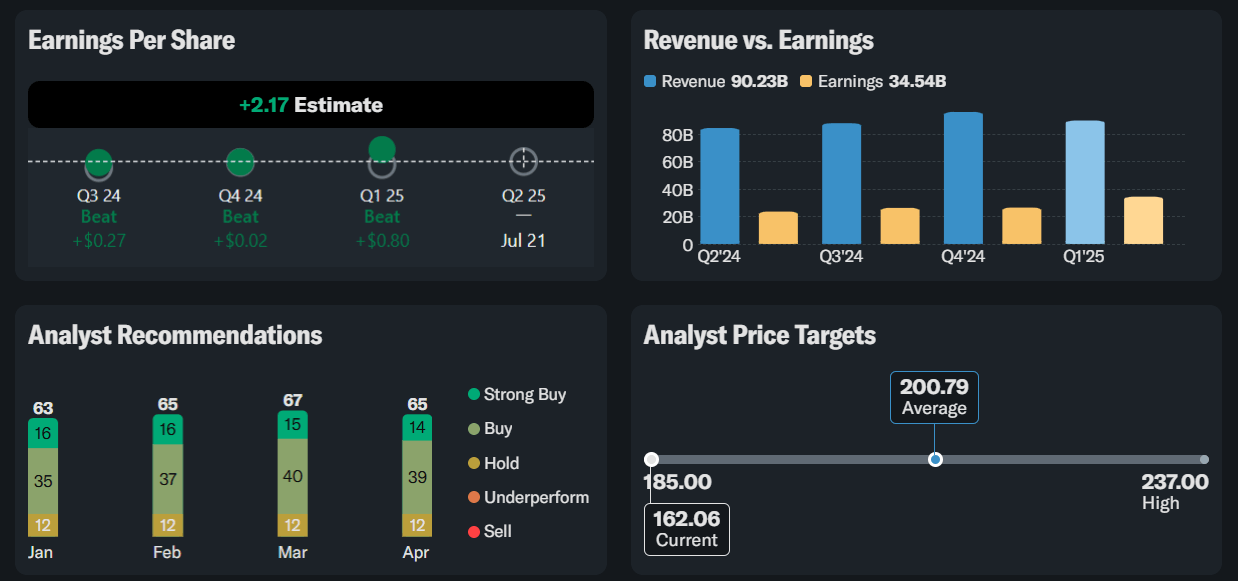
Task: Click the Q3 24 green EPS beat dot
Action: (98, 162)
